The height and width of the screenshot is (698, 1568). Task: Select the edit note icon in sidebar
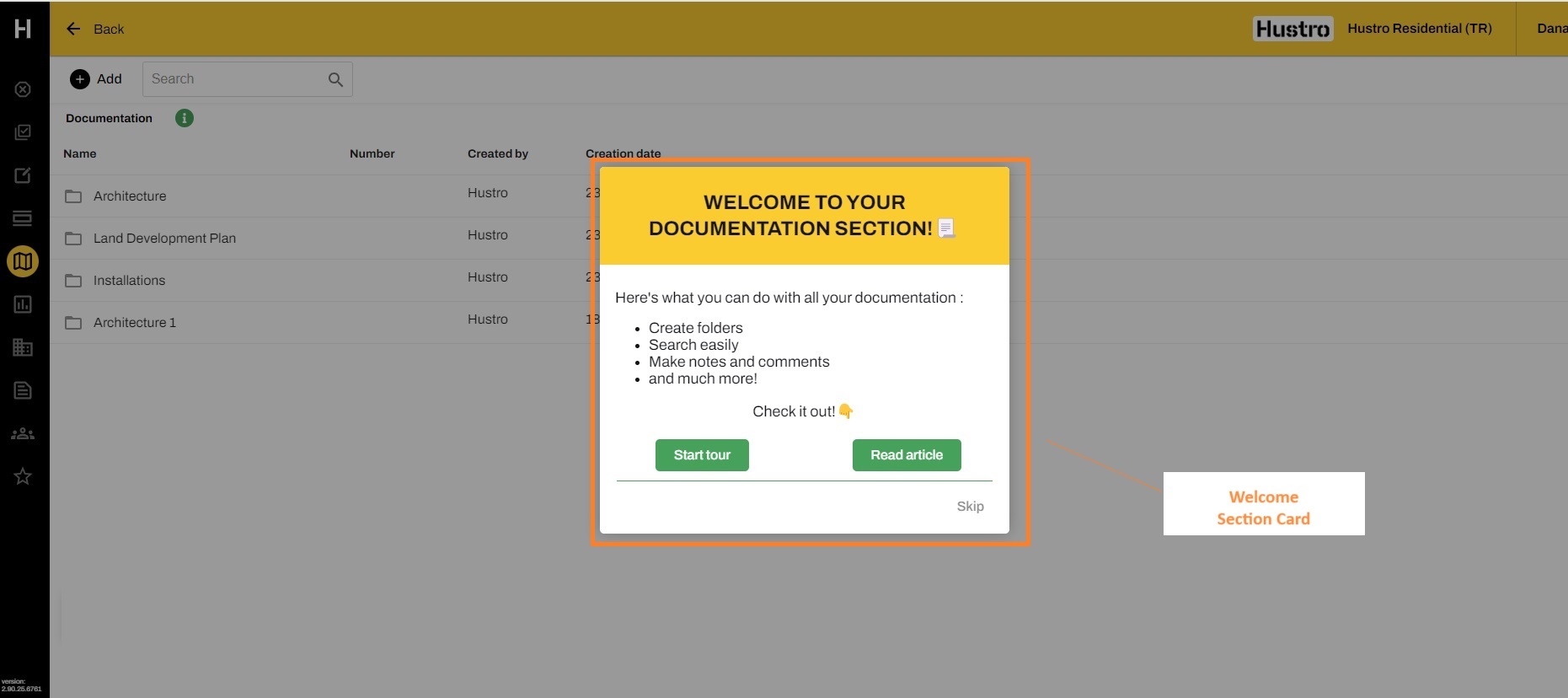23,175
